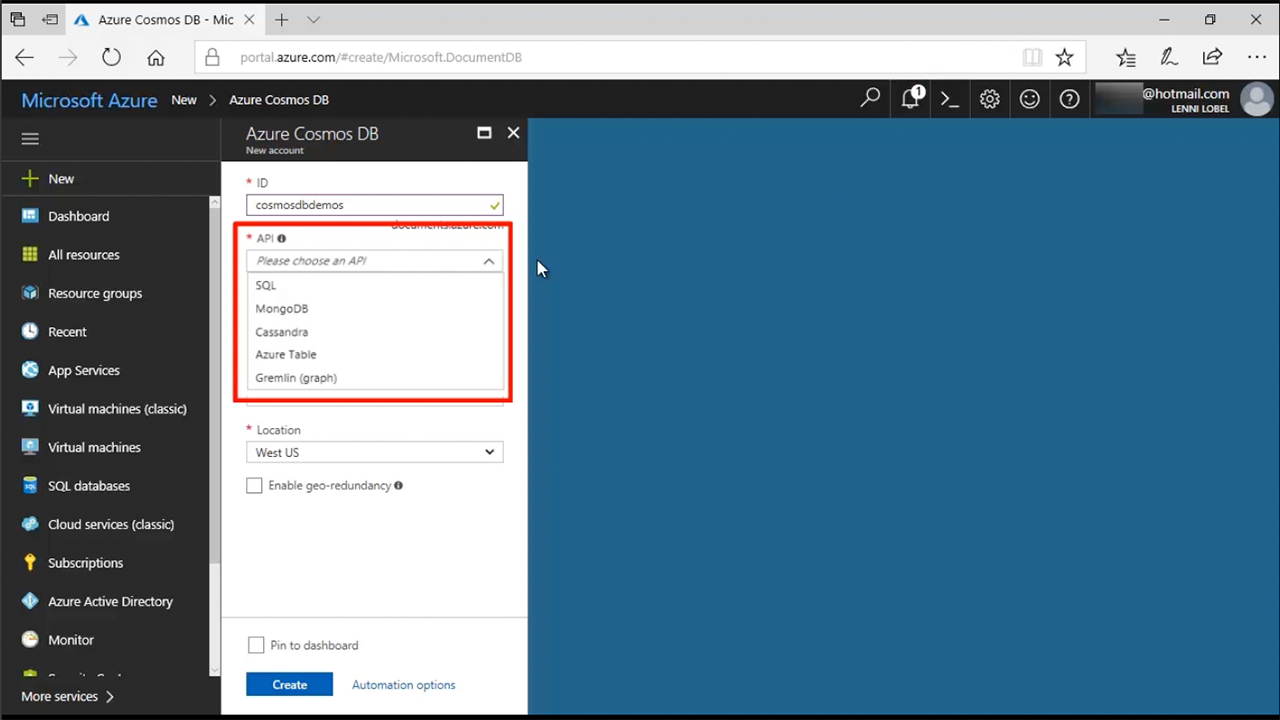The height and width of the screenshot is (720, 1280).
Task: Go to browser home page icon
Action: click(x=156, y=57)
